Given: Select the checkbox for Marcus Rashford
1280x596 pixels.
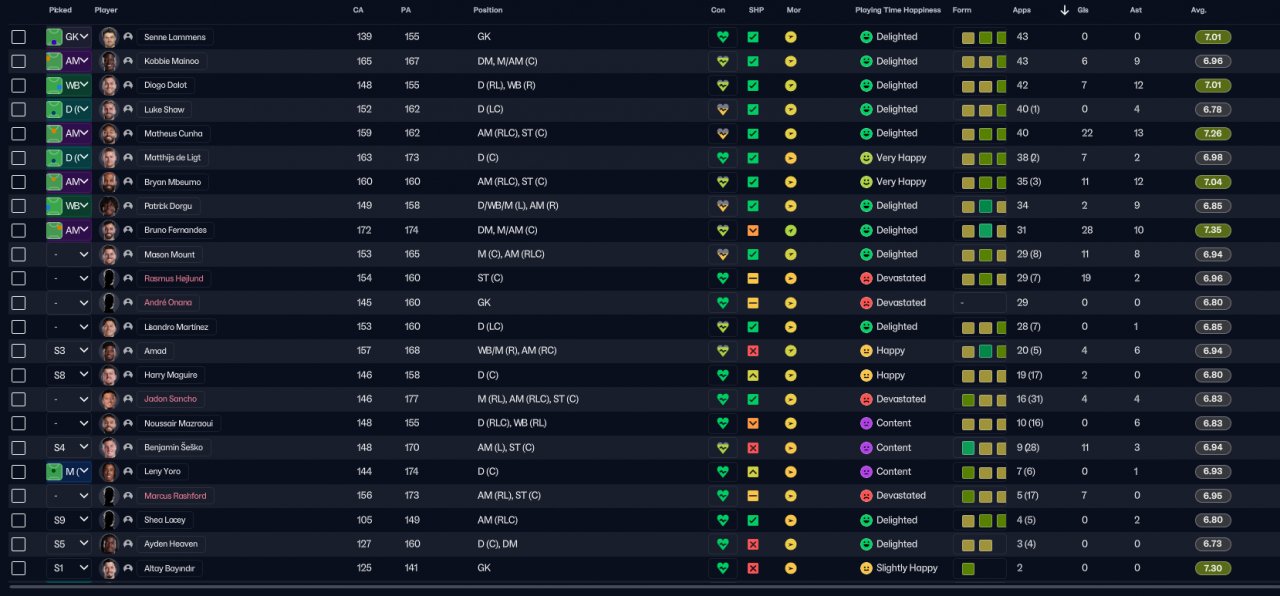Looking at the screenshot, I should [18, 495].
